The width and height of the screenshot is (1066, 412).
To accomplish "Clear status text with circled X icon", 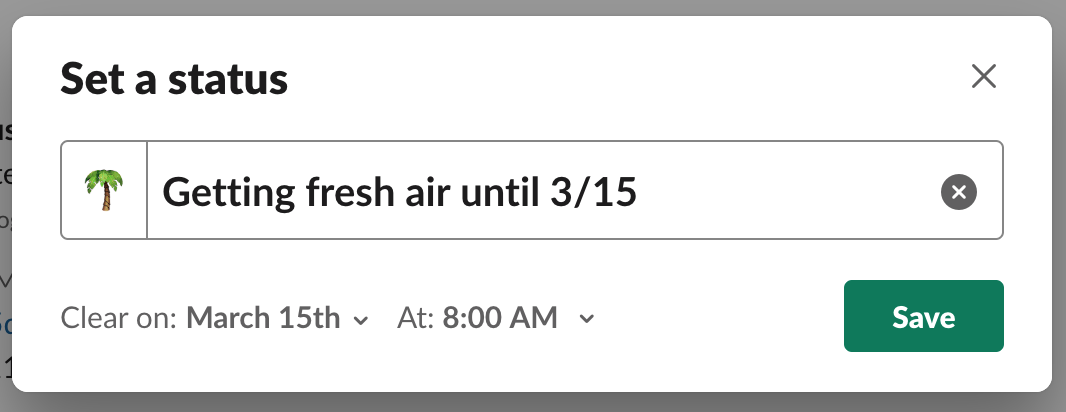I will point(959,192).
